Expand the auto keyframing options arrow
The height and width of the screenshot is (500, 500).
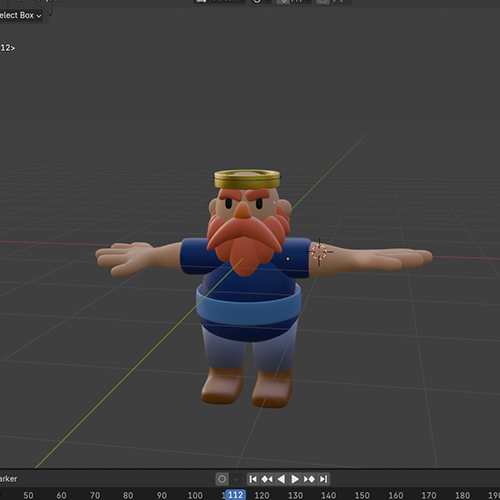click(x=235, y=479)
